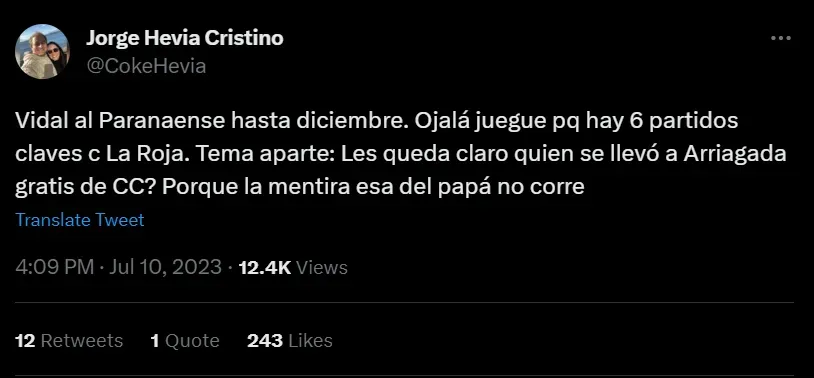Click the phrase Tema aparte in the tweet
This screenshot has width=814, height=378.
tap(249, 154)
